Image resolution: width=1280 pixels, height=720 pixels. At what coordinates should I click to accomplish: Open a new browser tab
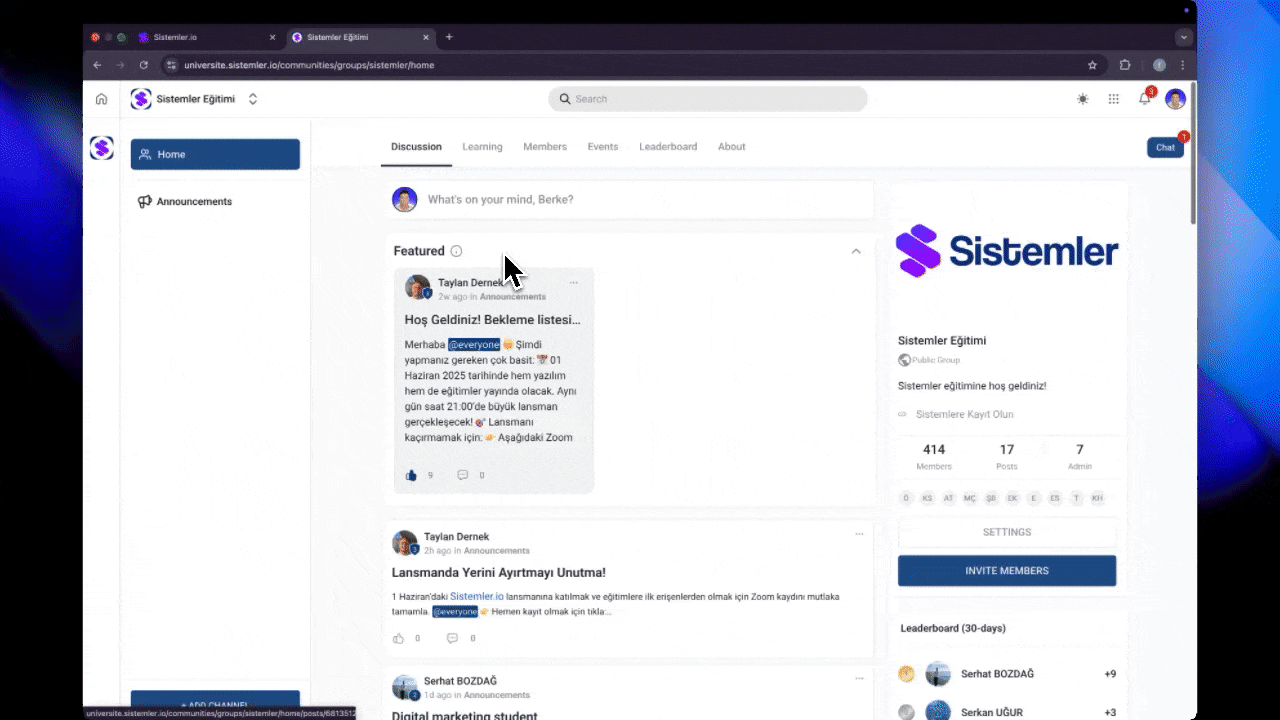[449, 37]
